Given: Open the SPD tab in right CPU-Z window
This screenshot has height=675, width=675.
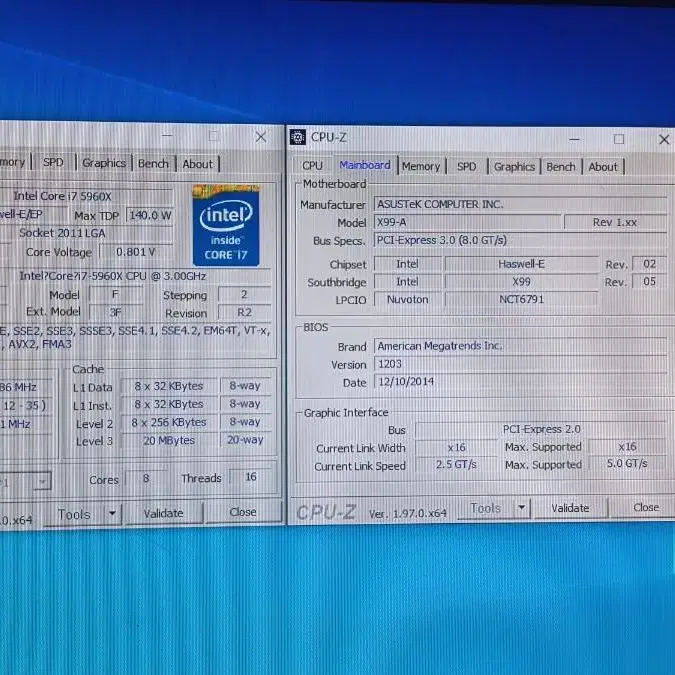Looking at the screenshot, I should tap(467, 166).
